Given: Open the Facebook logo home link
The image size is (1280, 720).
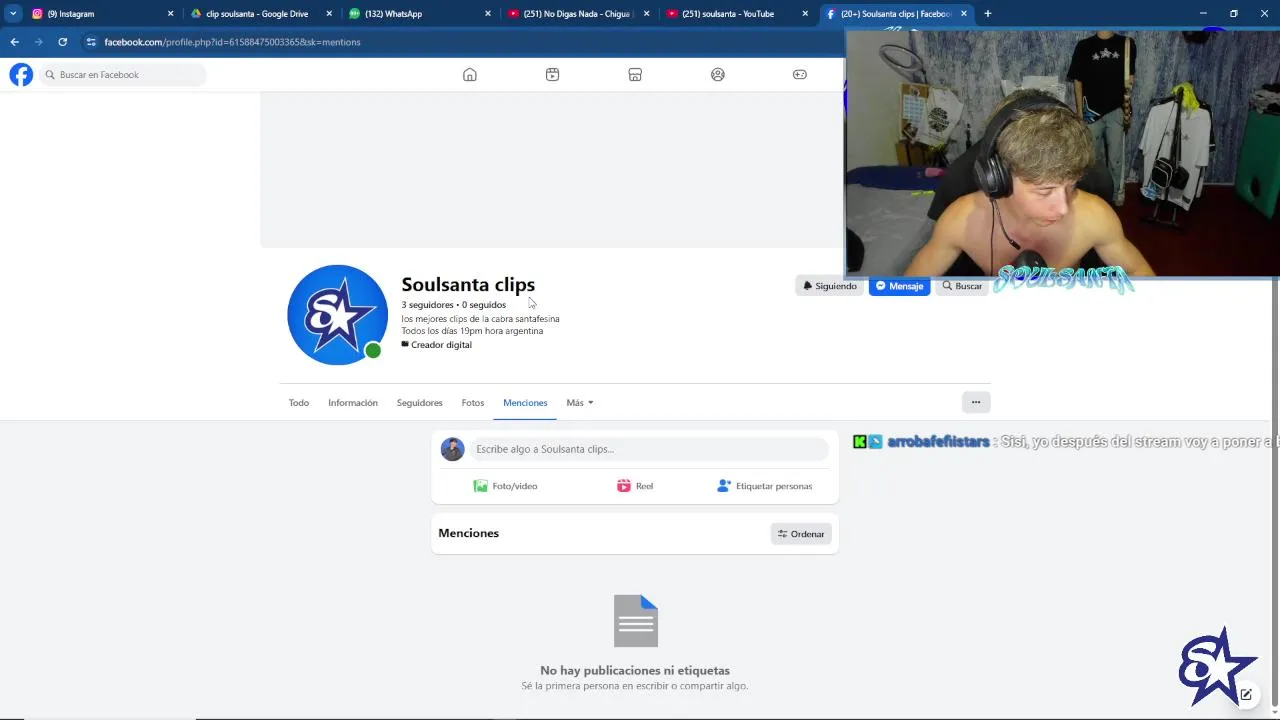Looking at the screenshot, I should pyautogui.click(x=21, y=75).
